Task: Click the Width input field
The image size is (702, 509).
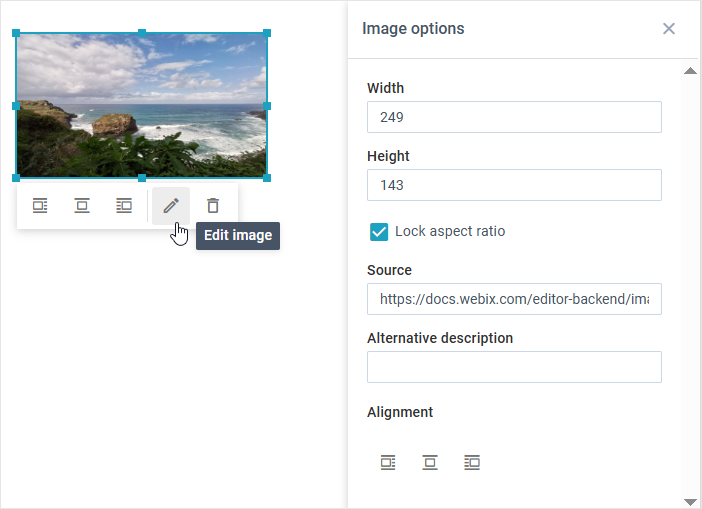Action: tap(514, 117)
